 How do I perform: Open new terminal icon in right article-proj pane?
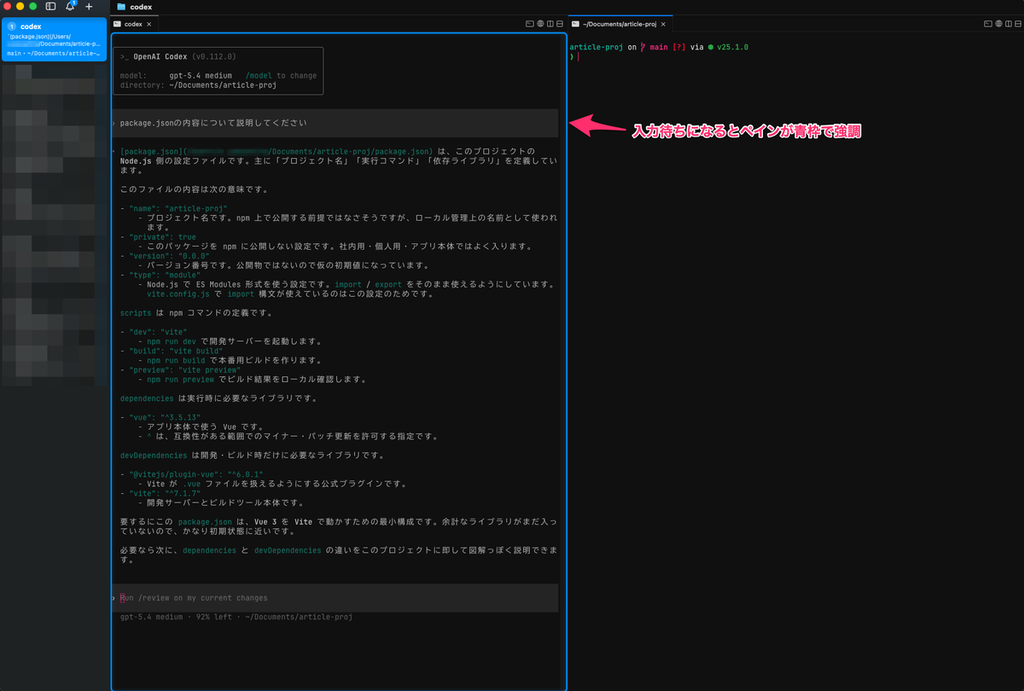988,24
